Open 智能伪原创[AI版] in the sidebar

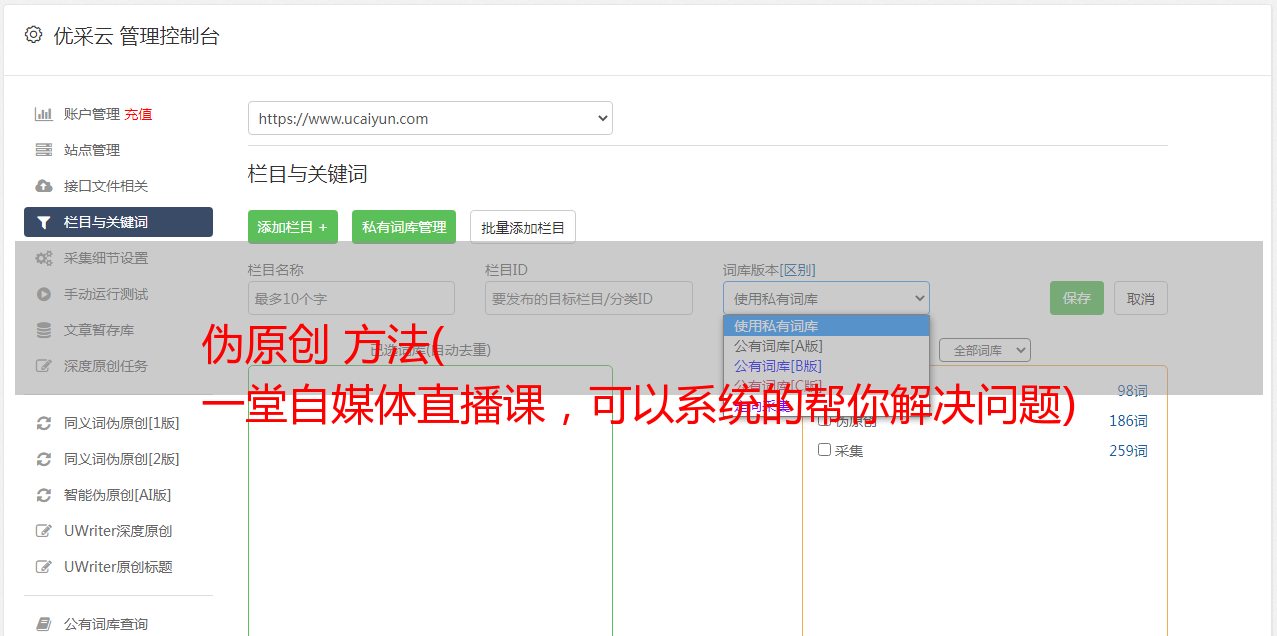point(118,495)
